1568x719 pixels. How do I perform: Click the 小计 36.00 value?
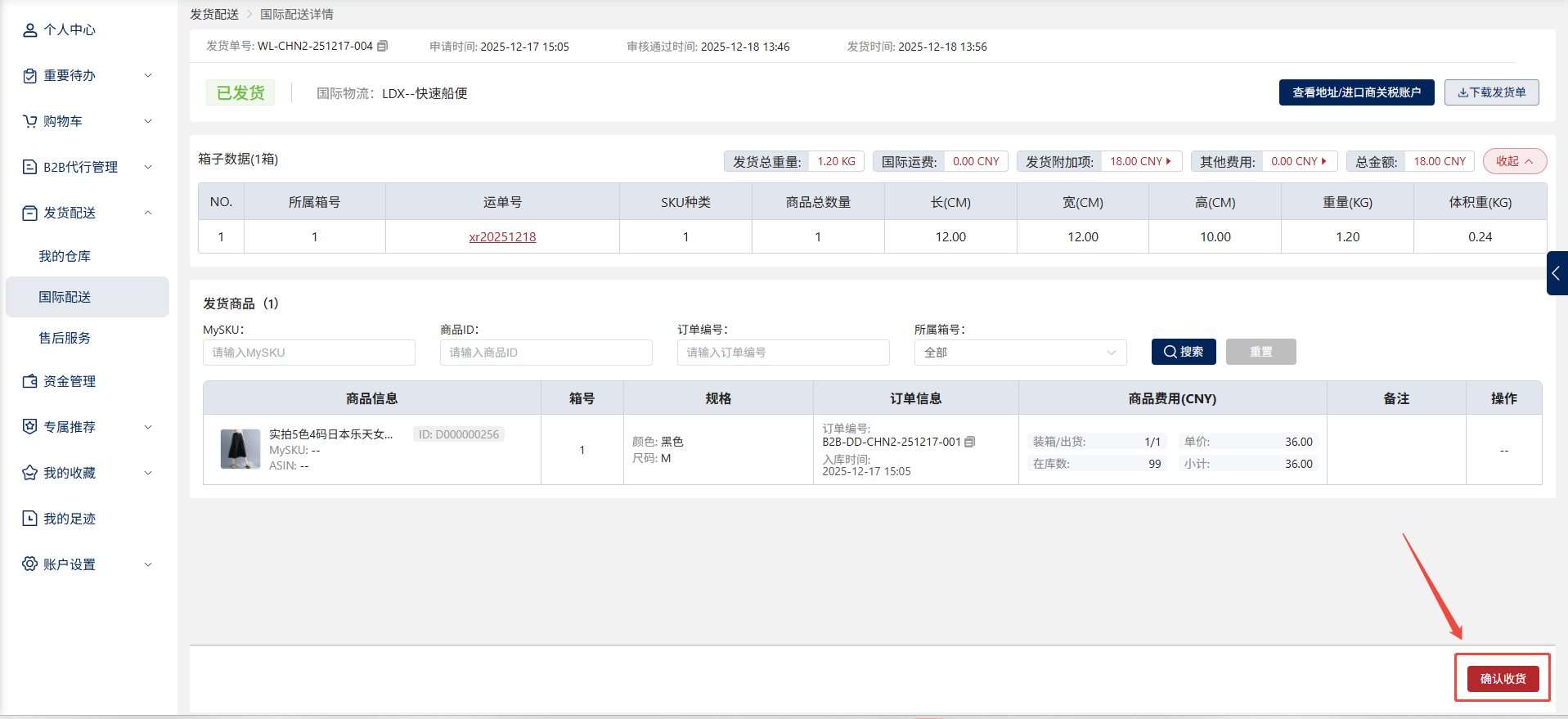point(1299,464)
